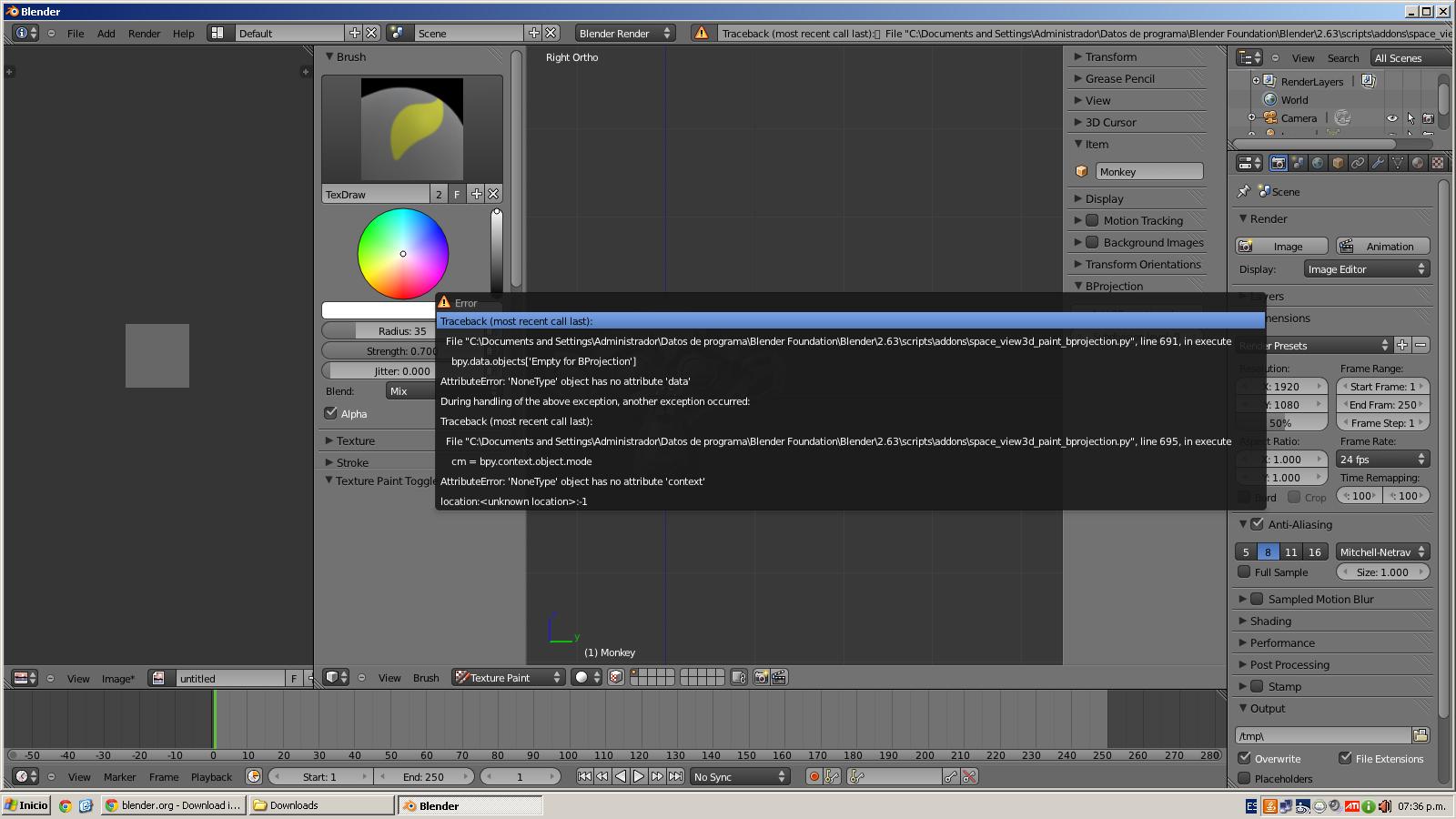Select the Modifiers wrench icon
The width and height of the screenshot is (1456, 819).
pos(1378,163)
